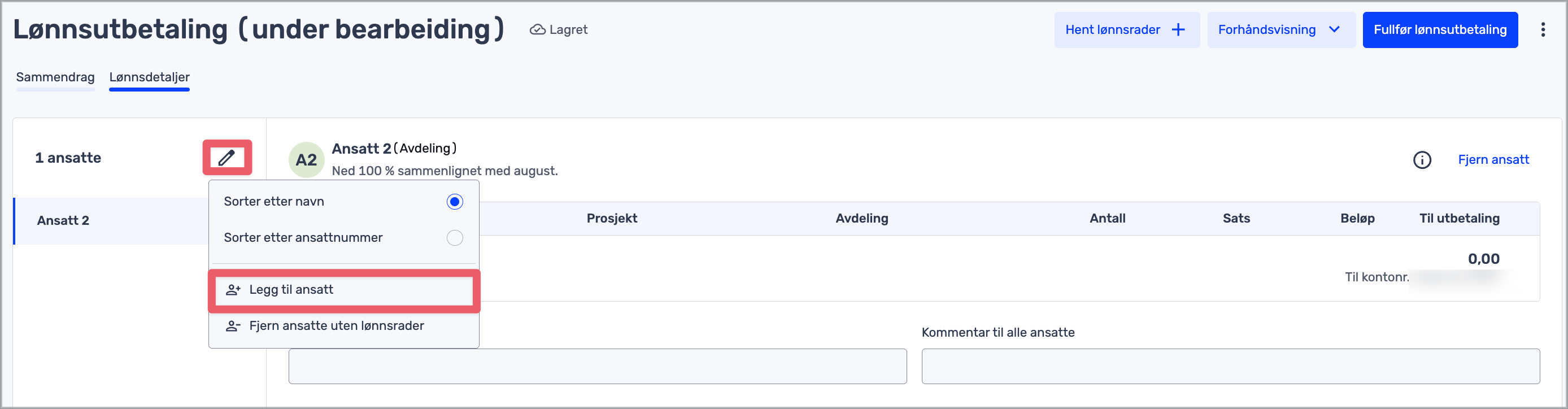Image resolution: width=1568 pixels, height=409 pixels.
Task: Select Ansatt 2 in employee list
Action: [x=63, y=221]
